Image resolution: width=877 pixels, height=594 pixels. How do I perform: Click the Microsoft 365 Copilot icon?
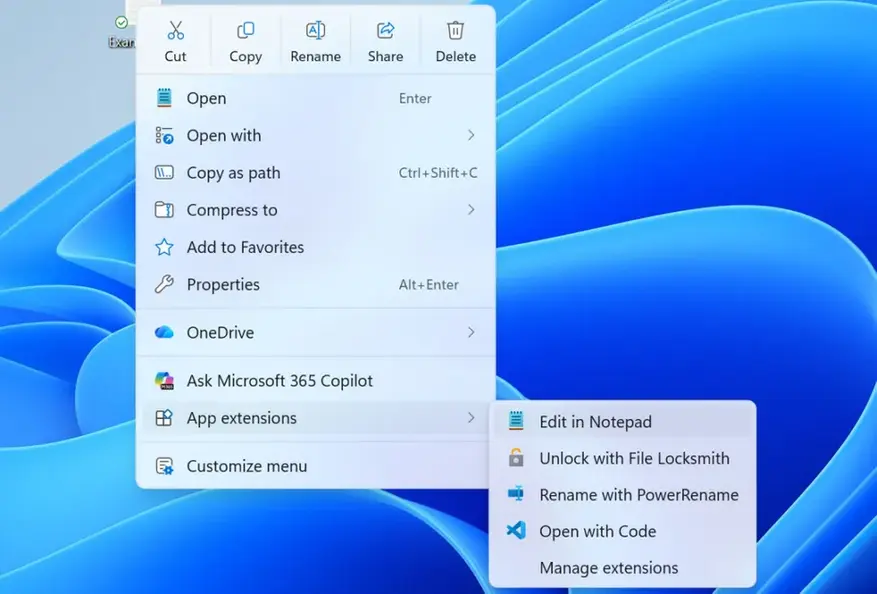pos(164,380)
